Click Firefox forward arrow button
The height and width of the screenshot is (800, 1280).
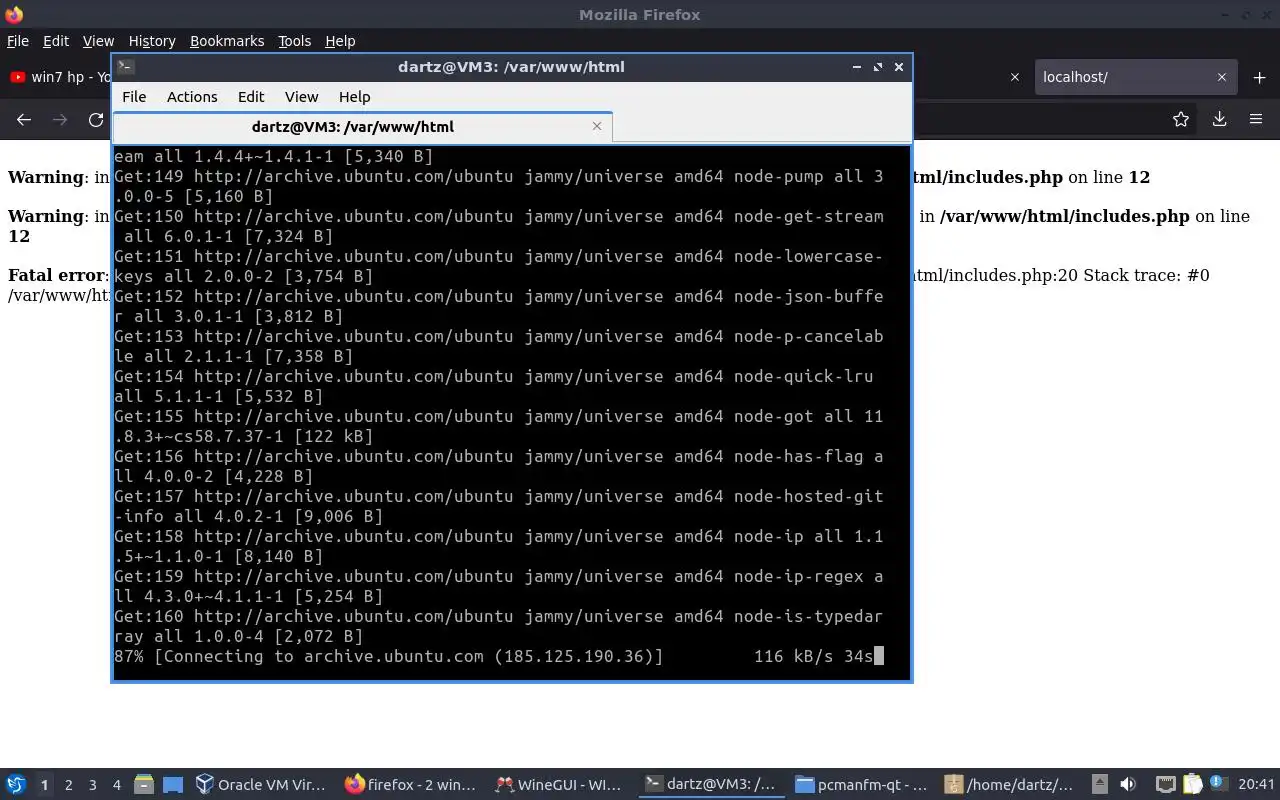[60, 119]
